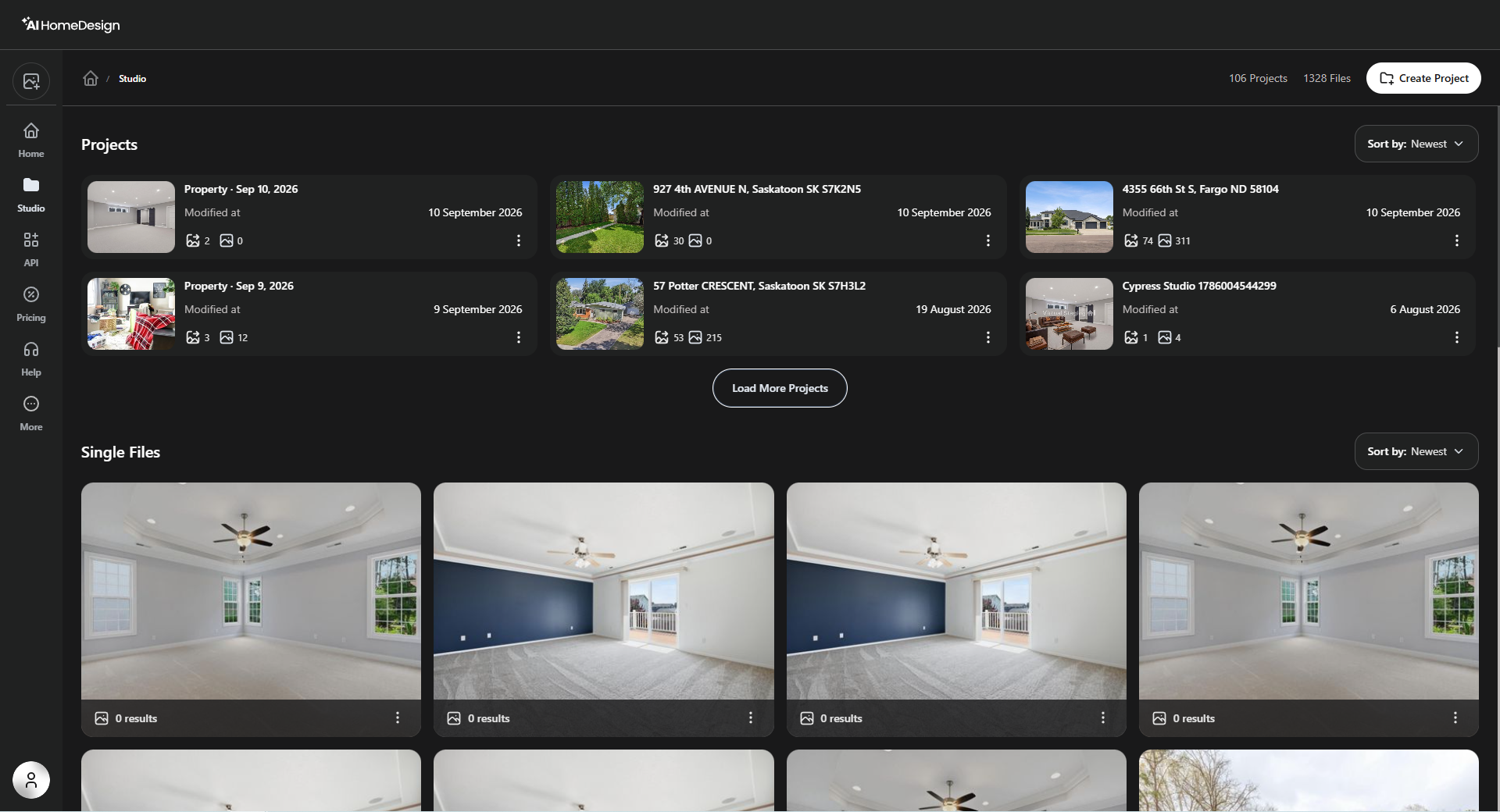Expand the Single Files Sort by dropdown
The width and height of the screenshot is (1500, 812).
coord(1416,451)
